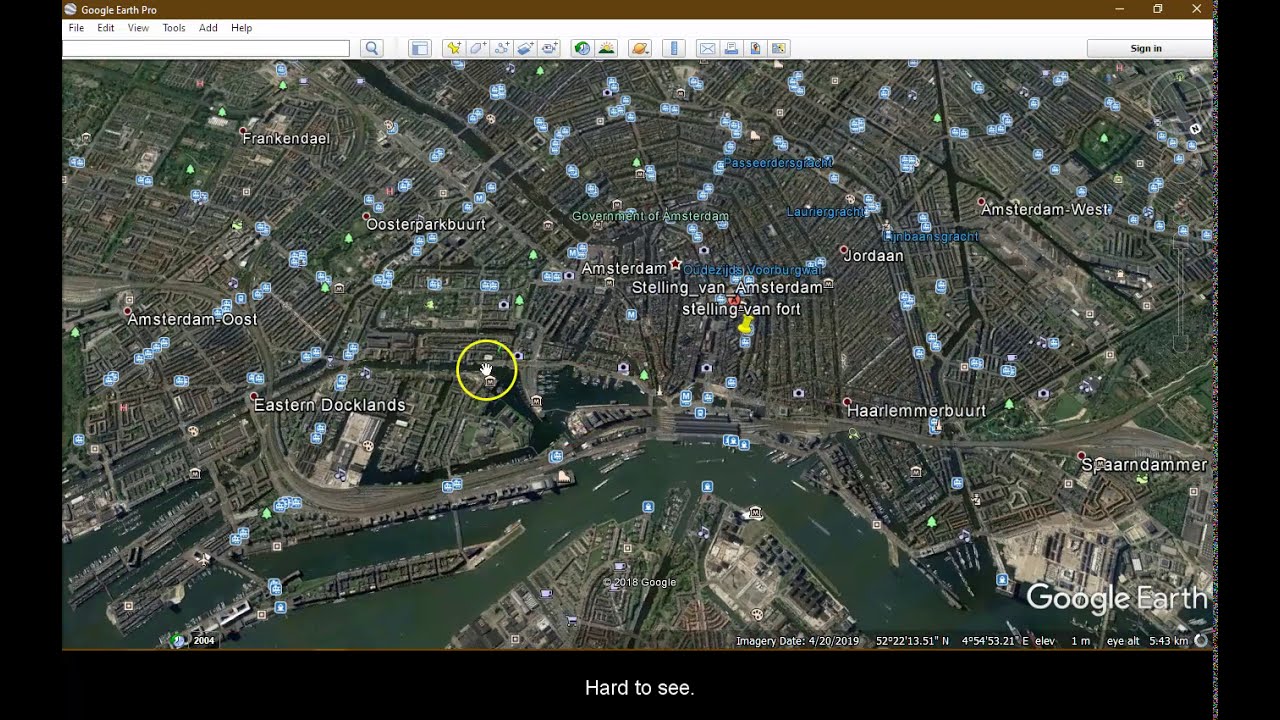The height and width of the screenshot is (720, 1280).
Task: Add a placemark with the pushpin tool
Action: (x=454, y=48)
